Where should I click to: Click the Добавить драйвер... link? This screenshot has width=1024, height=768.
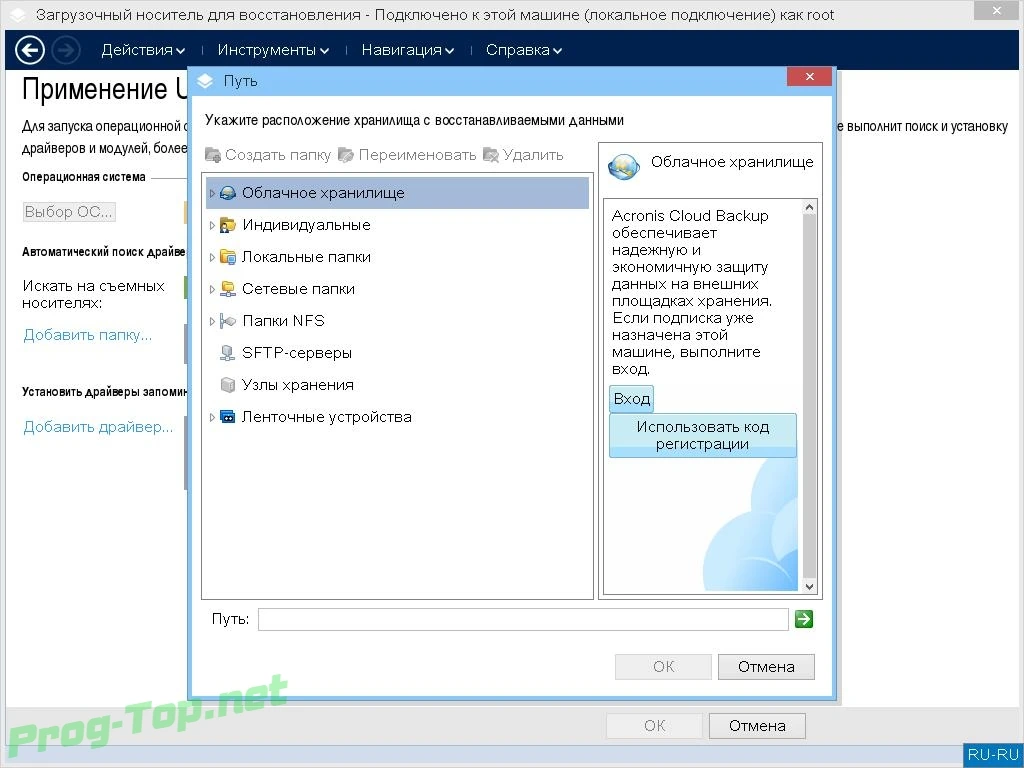98,427
